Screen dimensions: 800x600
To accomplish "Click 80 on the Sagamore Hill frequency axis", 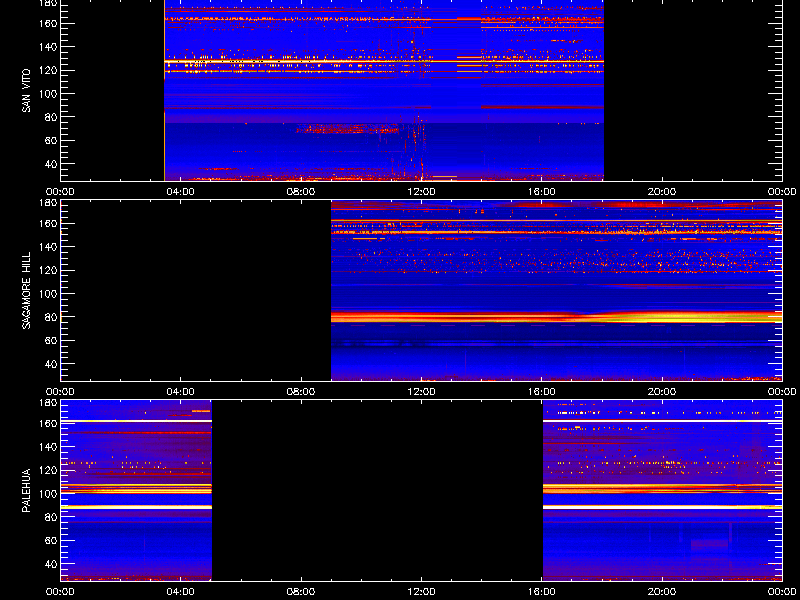I will click(x=51, y=317).
